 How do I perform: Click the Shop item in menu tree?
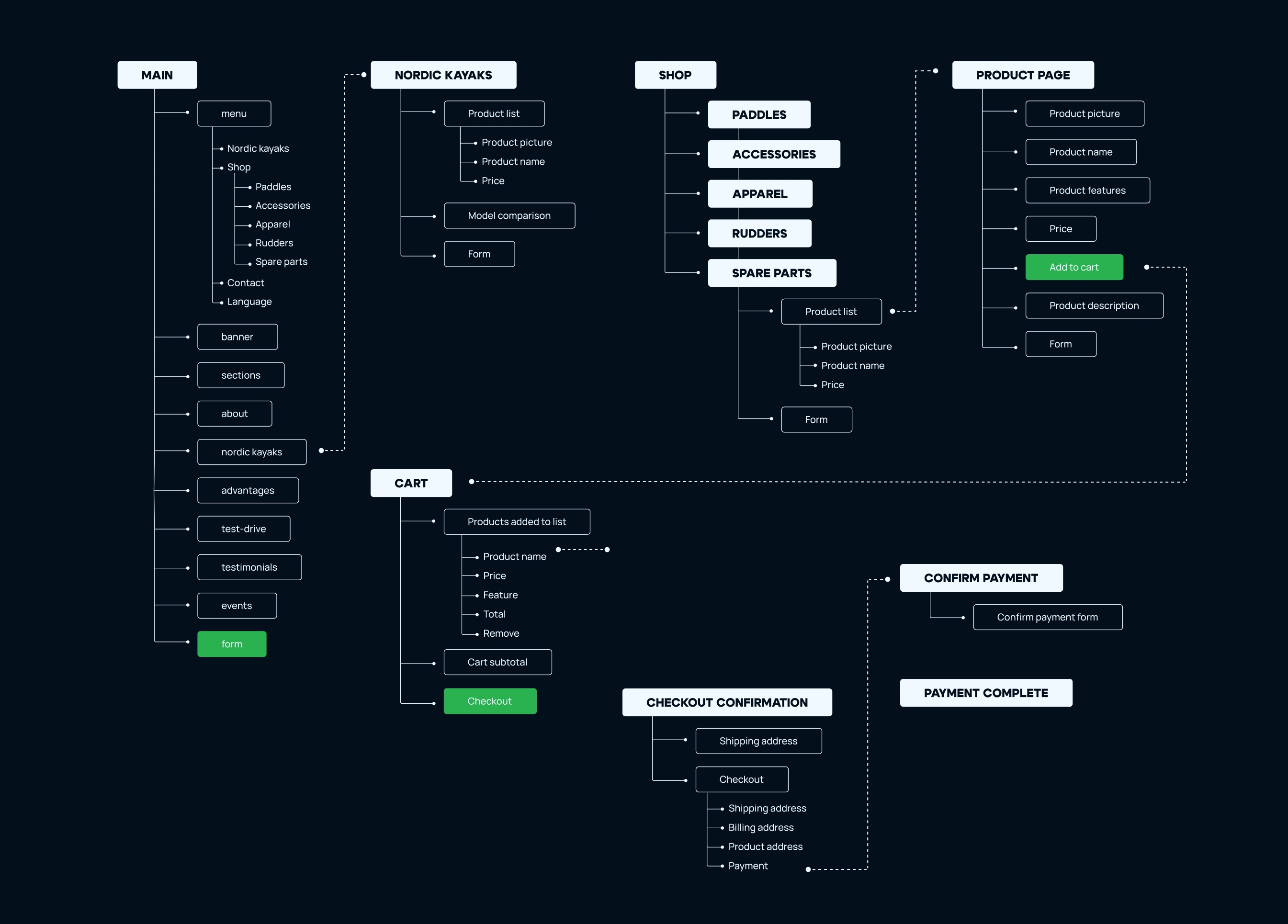[238, 167]
